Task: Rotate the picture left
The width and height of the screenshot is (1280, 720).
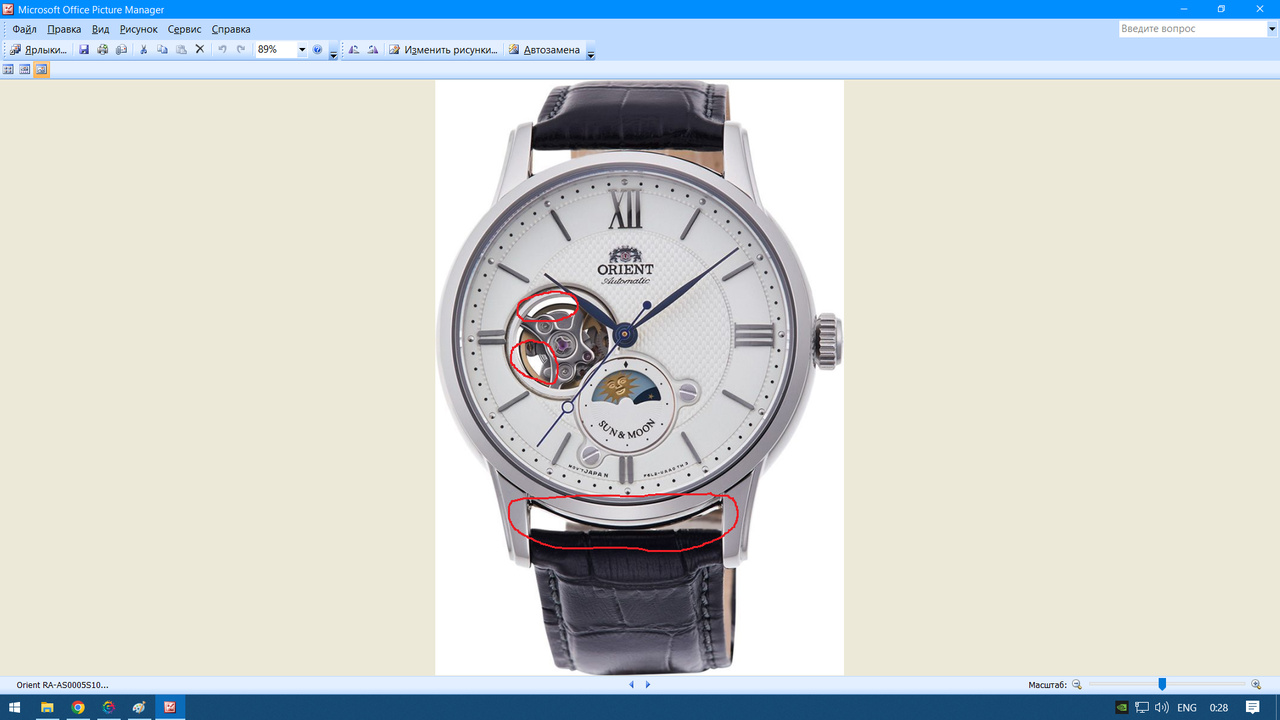Action: point(354,49)
